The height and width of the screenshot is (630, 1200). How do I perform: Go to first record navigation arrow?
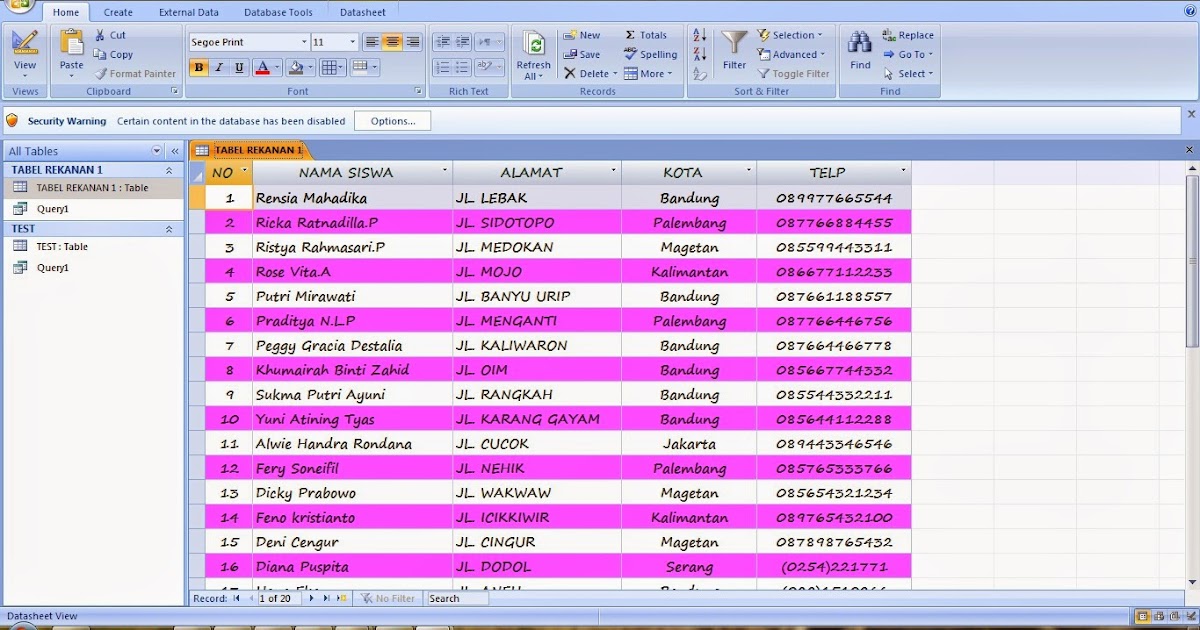236,598
